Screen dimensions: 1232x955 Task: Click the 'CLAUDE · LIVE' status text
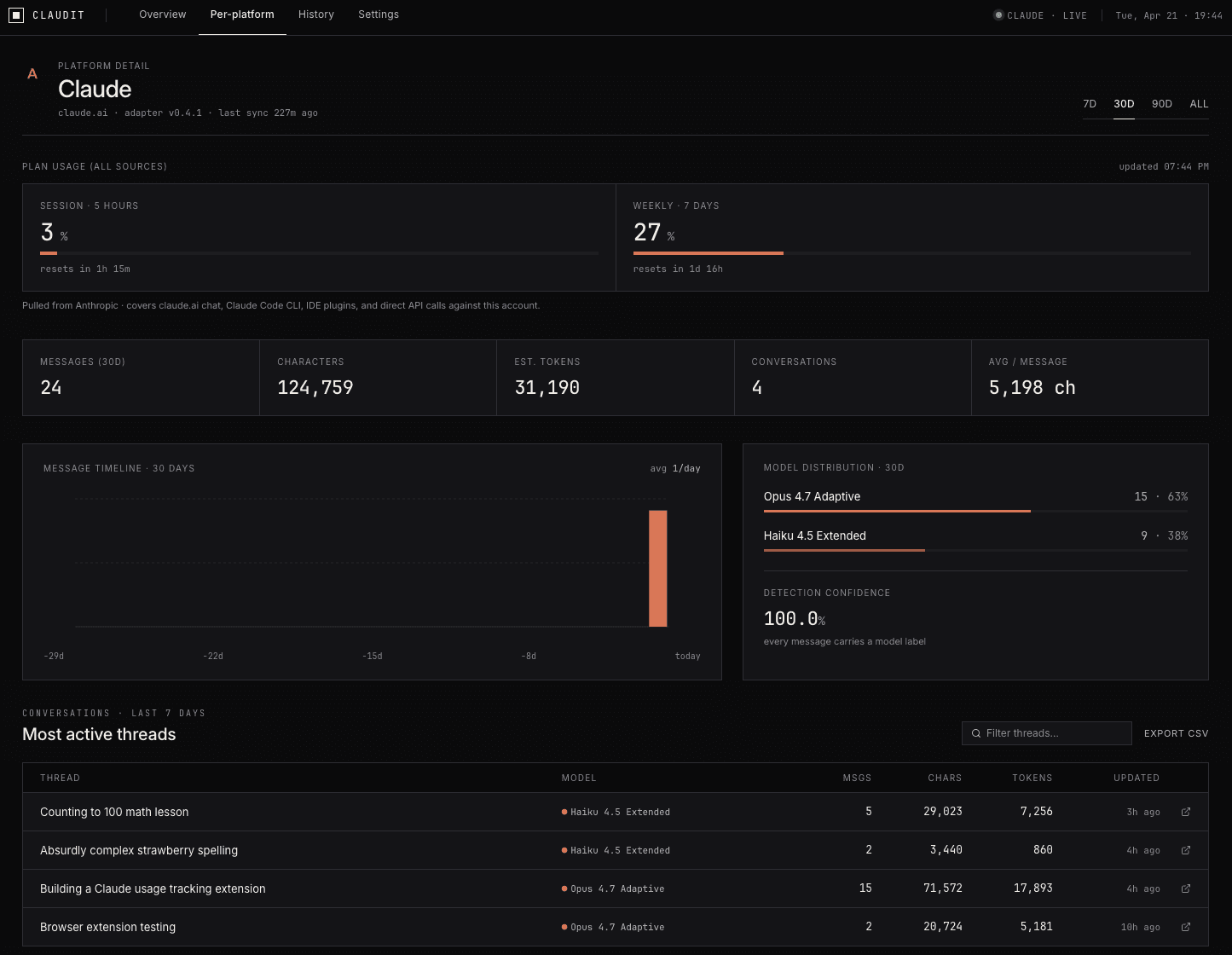pyautogui.click(x=1047, y=15)
